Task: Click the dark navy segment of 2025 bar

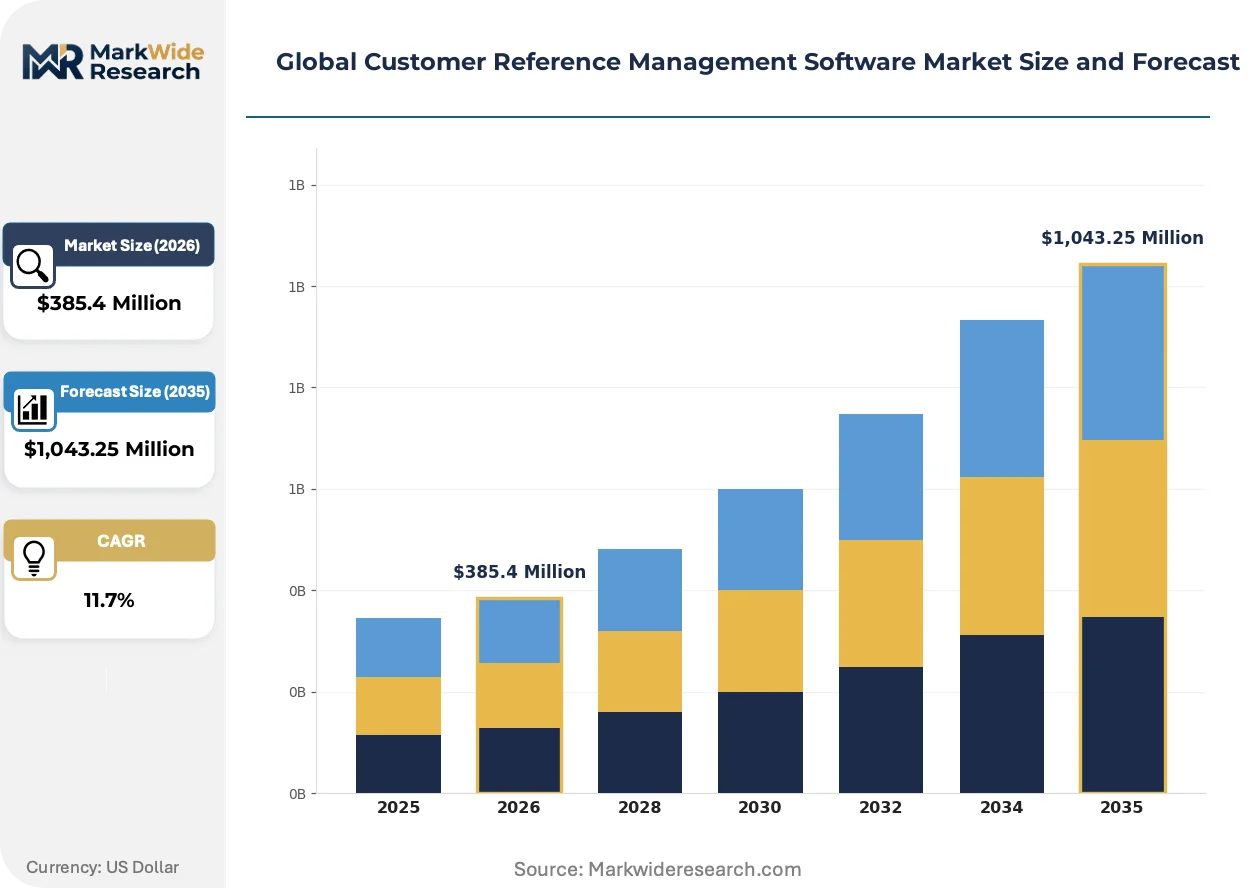Action: (x=398, y=764)
